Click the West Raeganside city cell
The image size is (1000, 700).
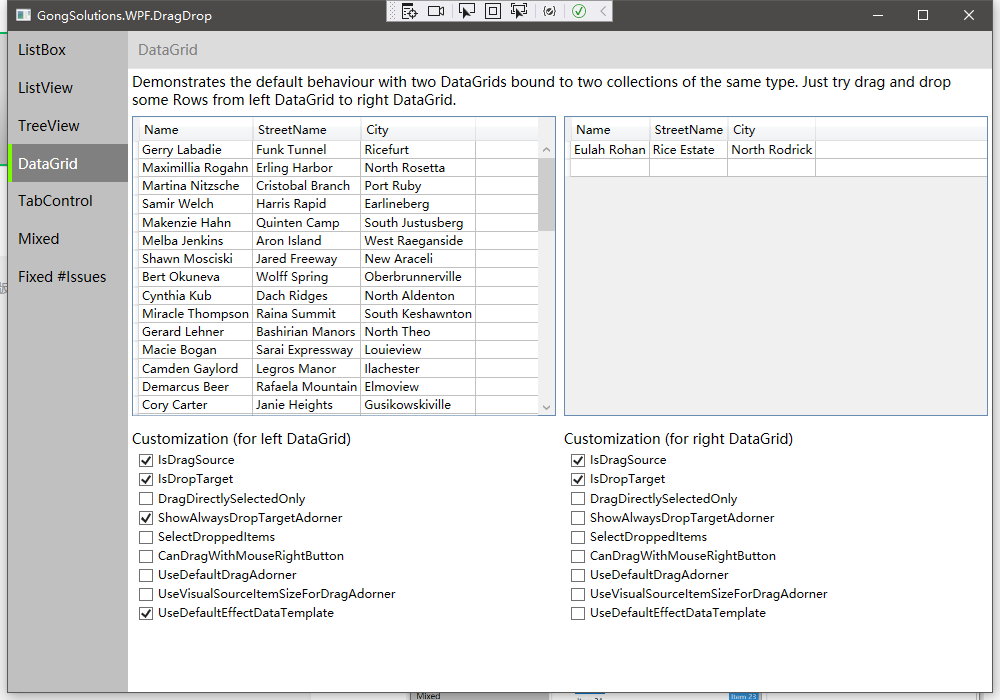(x=418, y=240)
